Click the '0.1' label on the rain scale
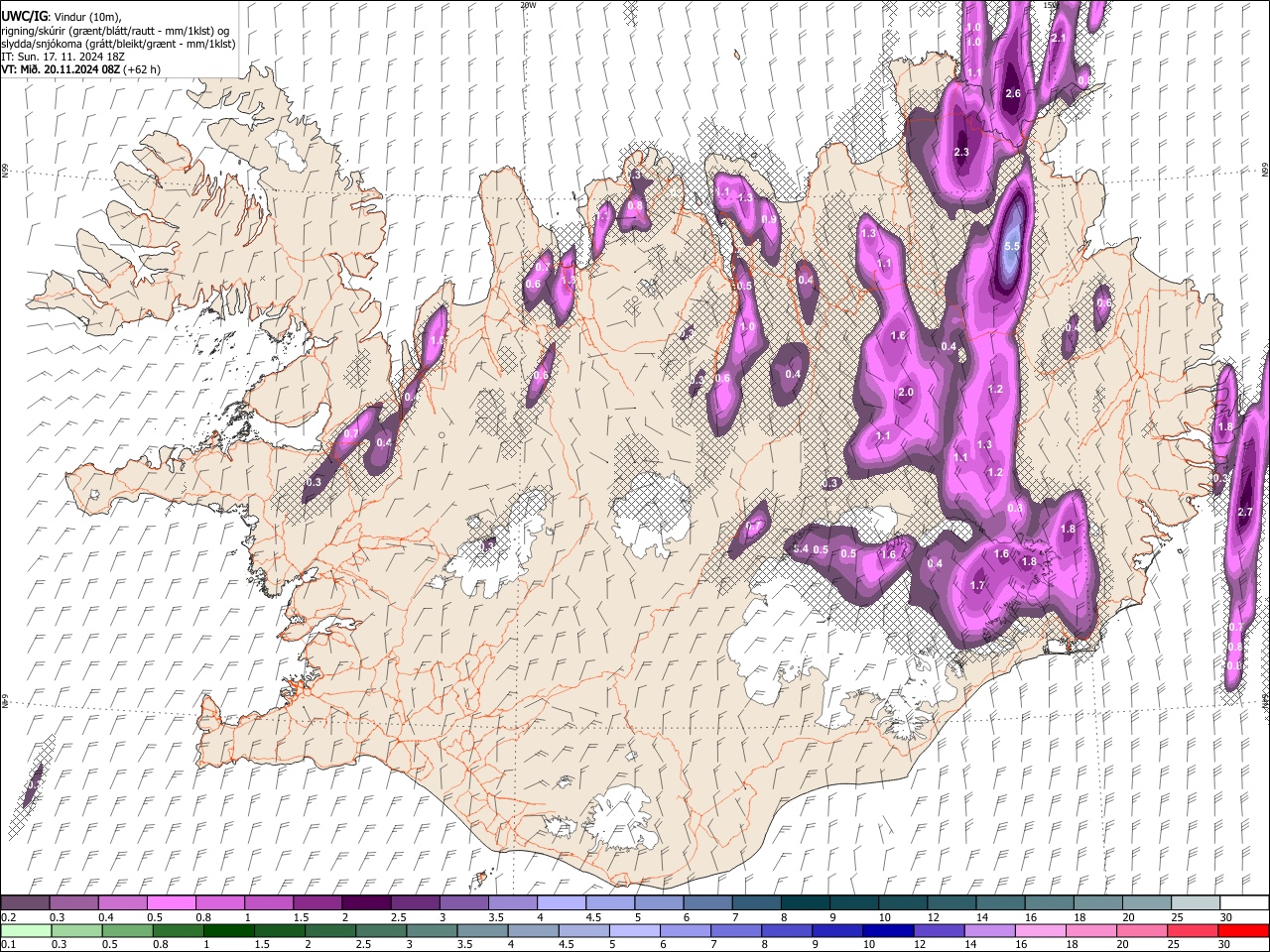This screenshot has height=952, width=1270. [8, 944]
